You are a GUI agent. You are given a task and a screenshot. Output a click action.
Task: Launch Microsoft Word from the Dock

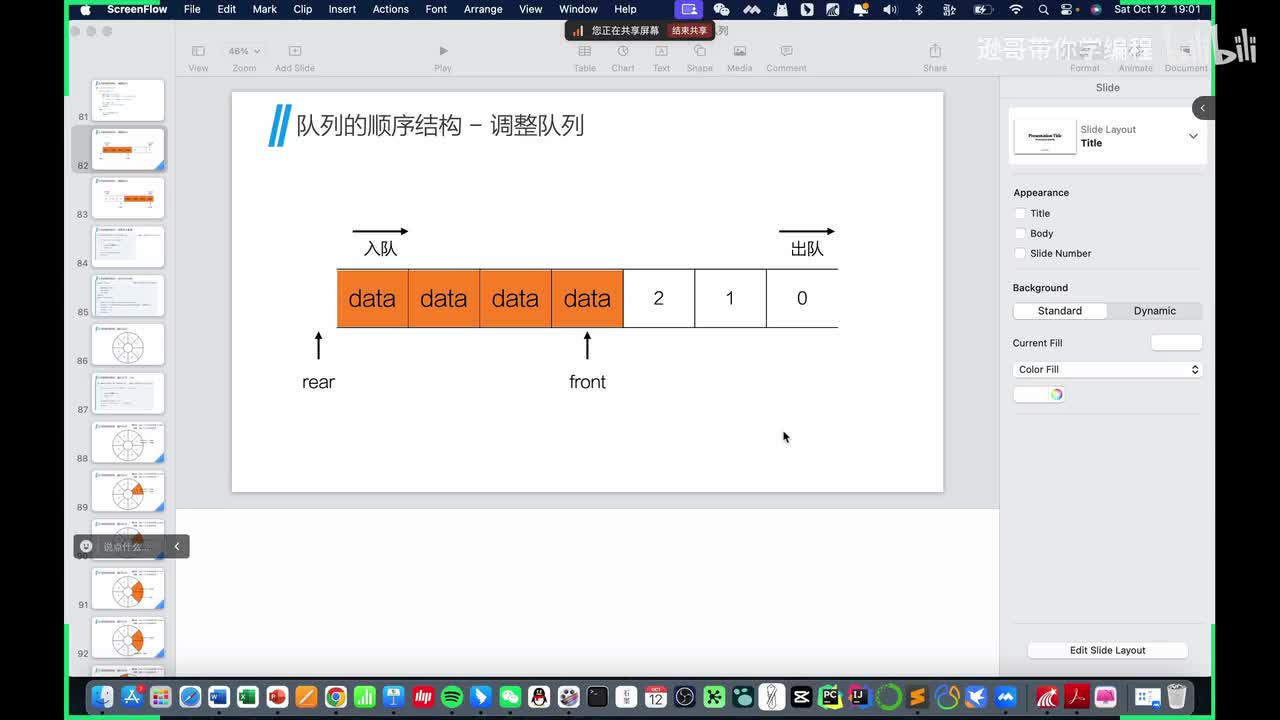(x=219, y=697)
